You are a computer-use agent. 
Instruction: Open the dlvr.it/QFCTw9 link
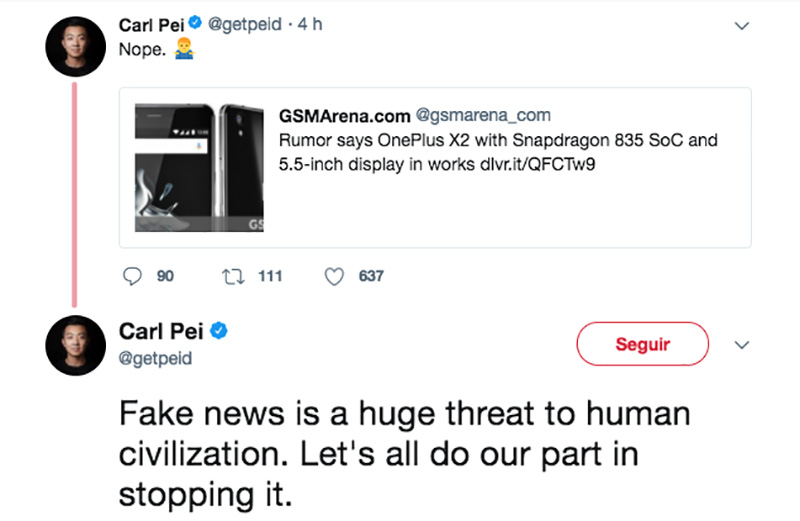click(537, 164)
